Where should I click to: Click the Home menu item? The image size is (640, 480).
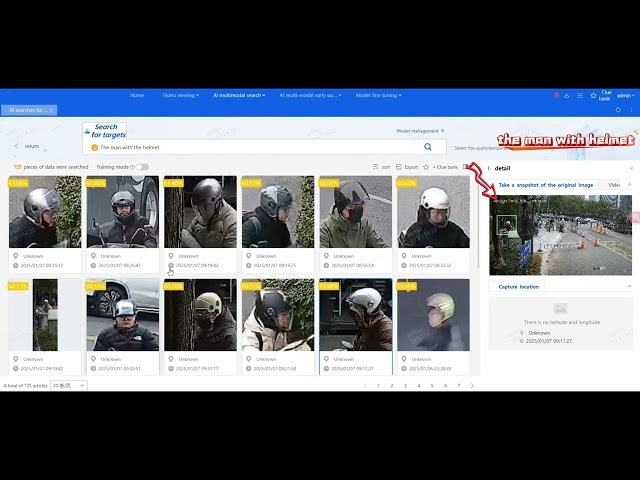click(137, 95)
